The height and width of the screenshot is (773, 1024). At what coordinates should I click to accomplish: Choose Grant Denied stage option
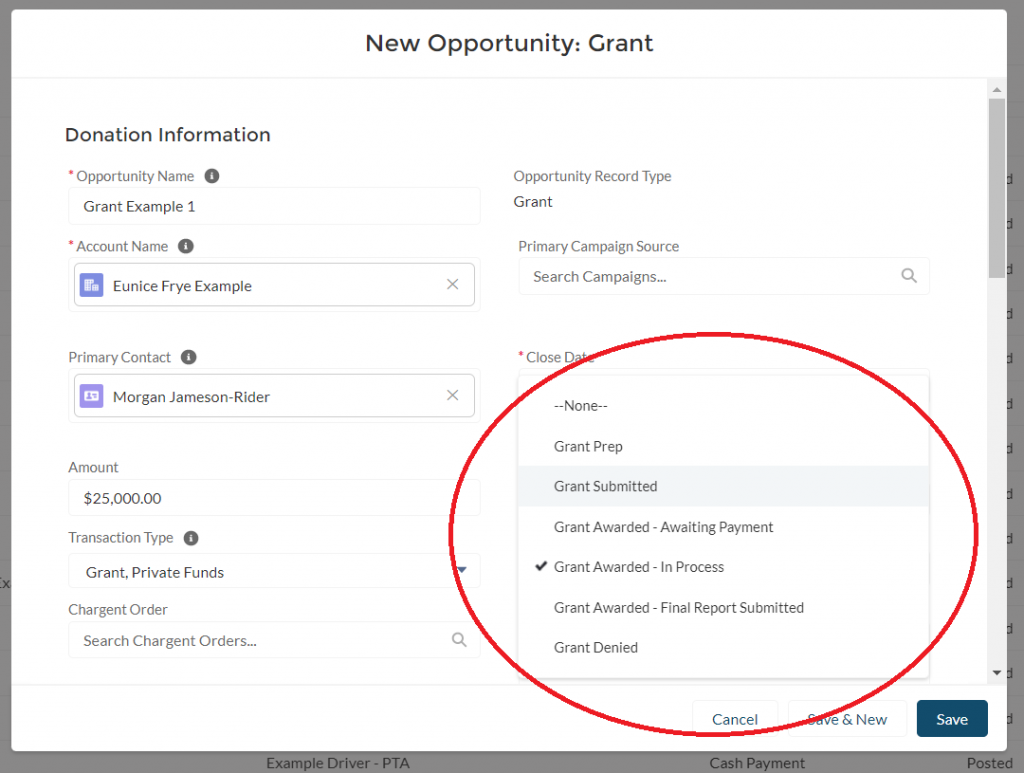point(595,647)
